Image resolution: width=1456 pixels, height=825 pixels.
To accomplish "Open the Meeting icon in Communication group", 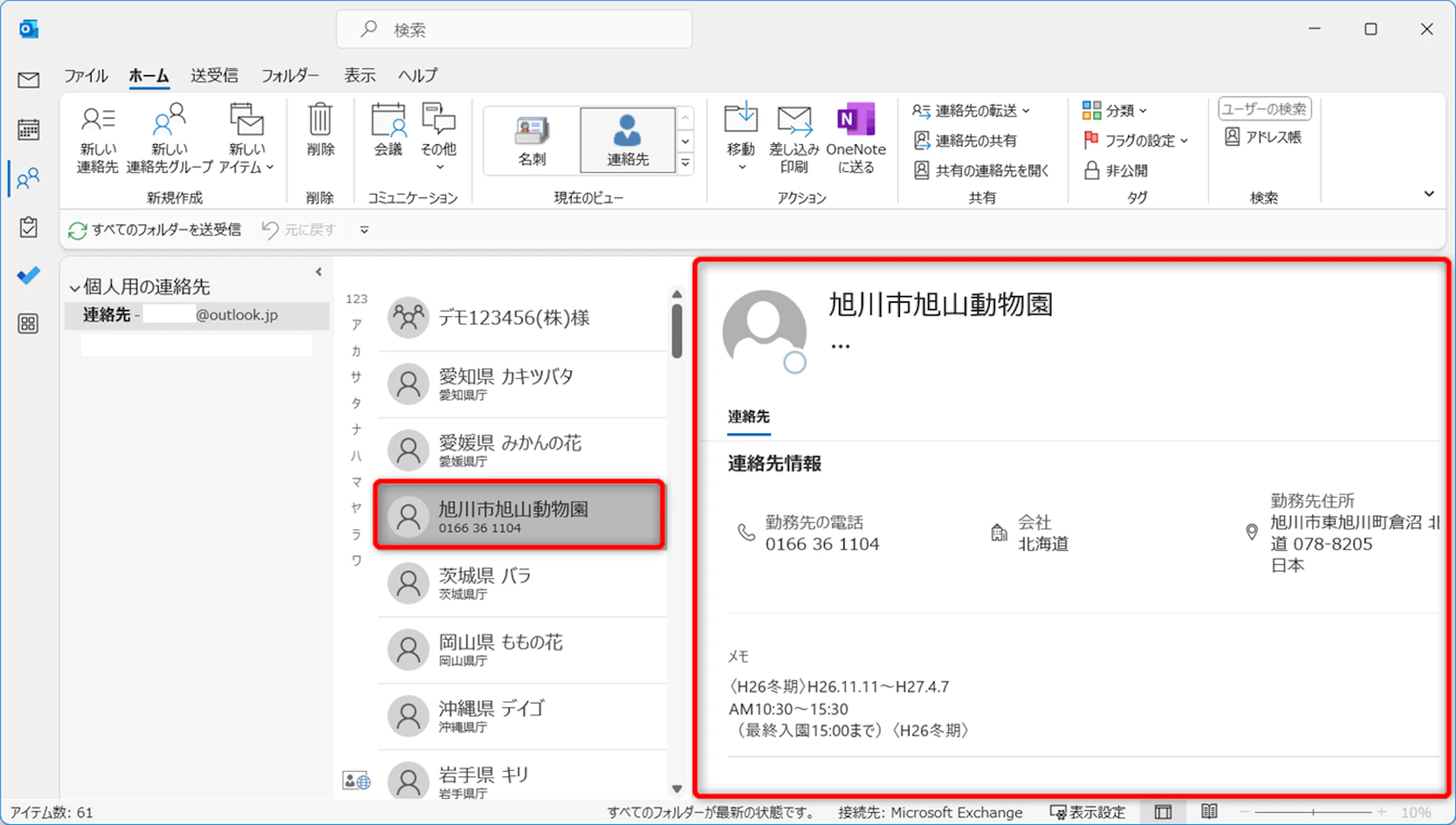I will click(x=388, y=120).
